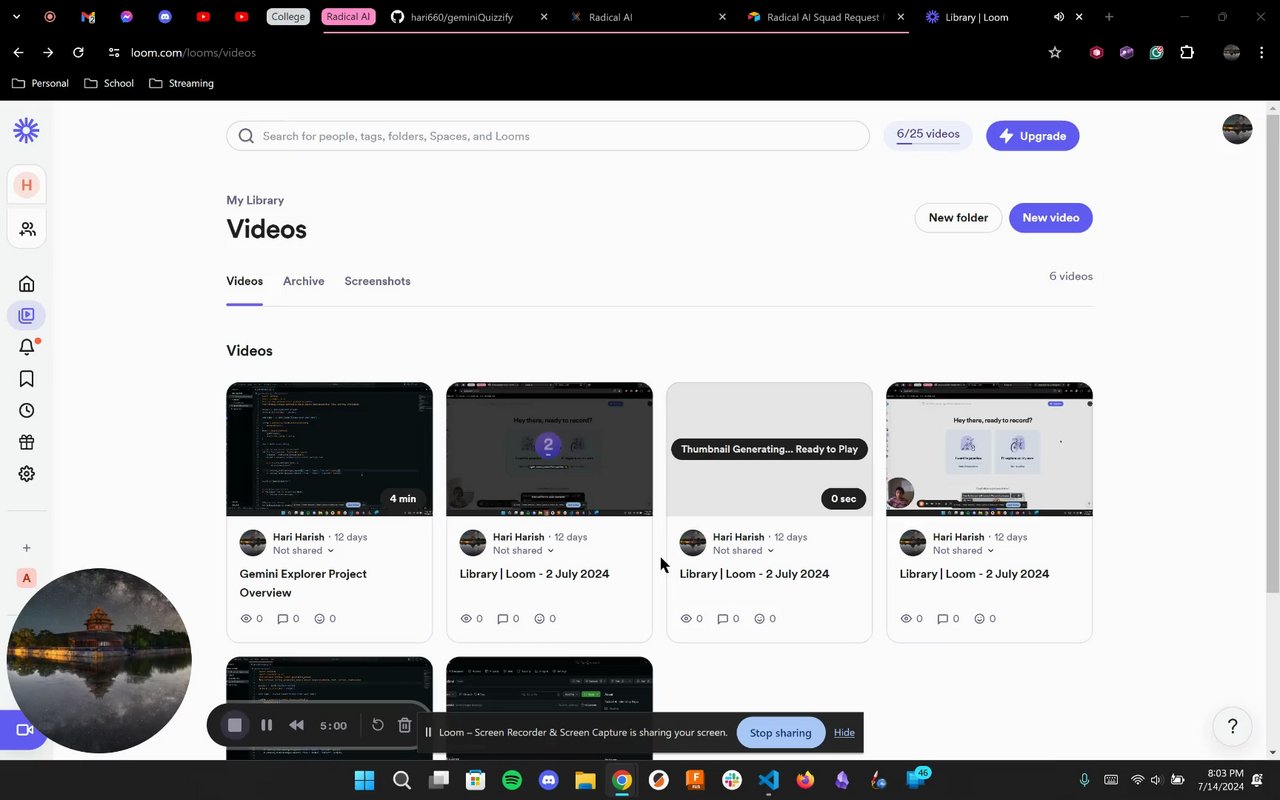Open notifications bell icon

pos(27,347)
